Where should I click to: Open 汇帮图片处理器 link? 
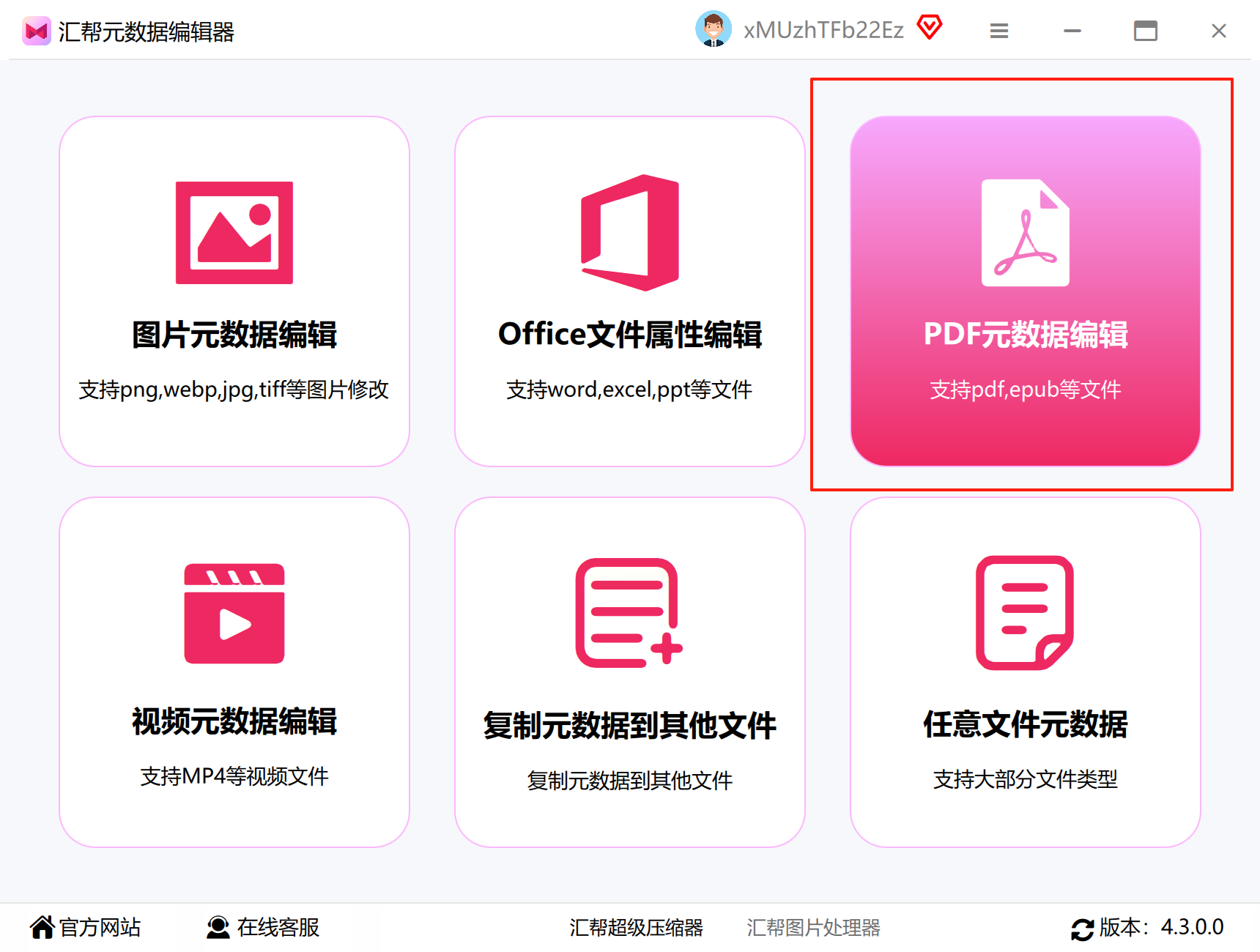point(813,928)
